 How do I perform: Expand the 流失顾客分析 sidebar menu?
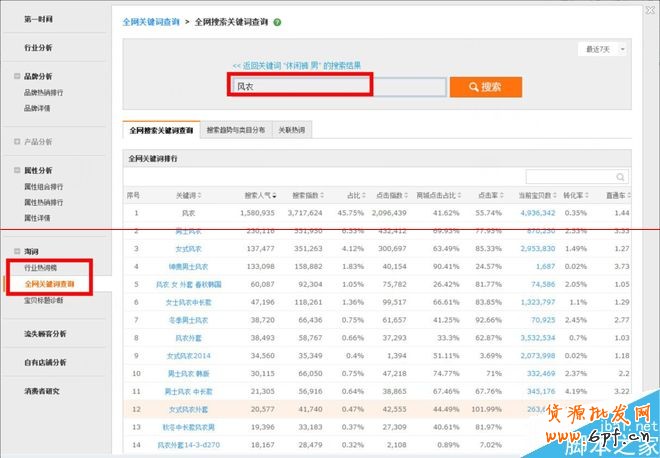tap(45, 333)
